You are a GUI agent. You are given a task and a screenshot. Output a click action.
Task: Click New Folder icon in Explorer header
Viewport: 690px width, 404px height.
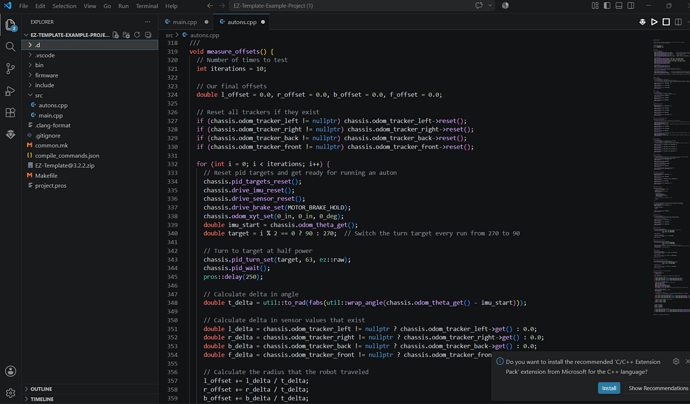tap(126, 35)
